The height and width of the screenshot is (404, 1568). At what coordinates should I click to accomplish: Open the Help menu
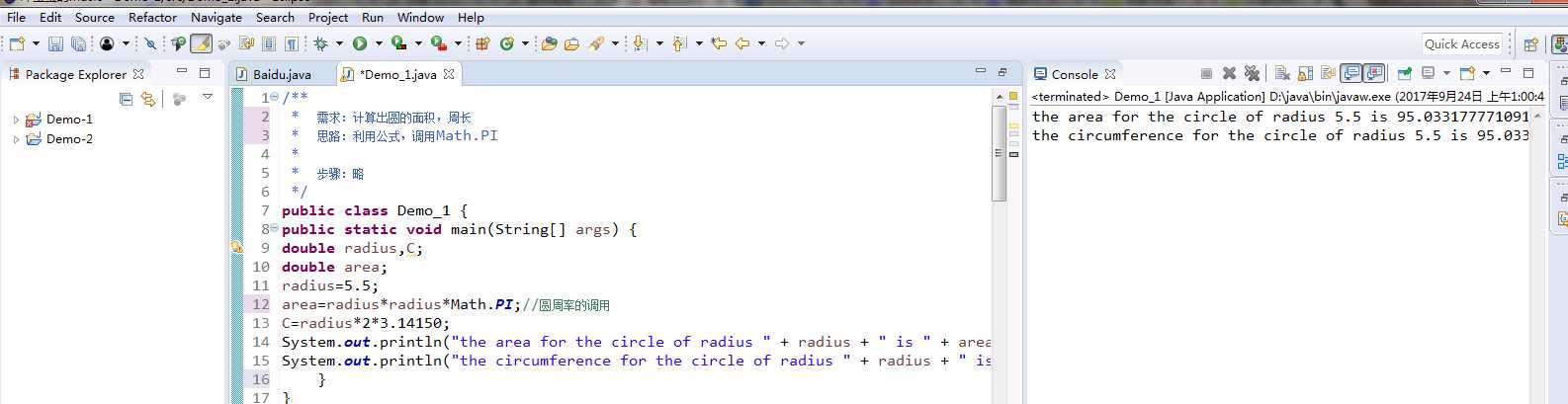point(472,17)
